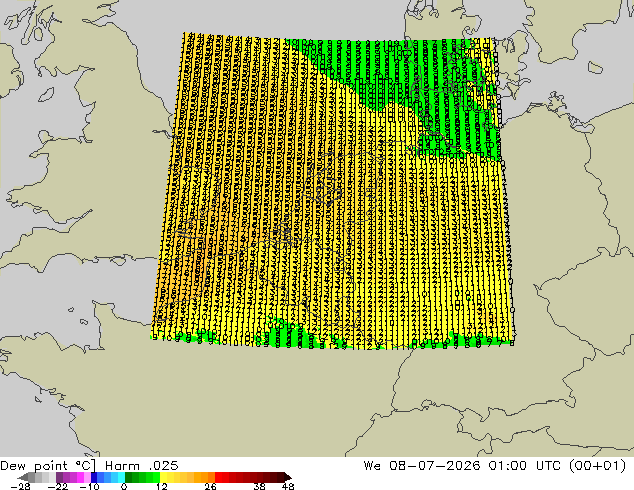The height and width of the screenshot is (490, 634).
Task: Click the '26' legend value label
Action: point(210,486)
